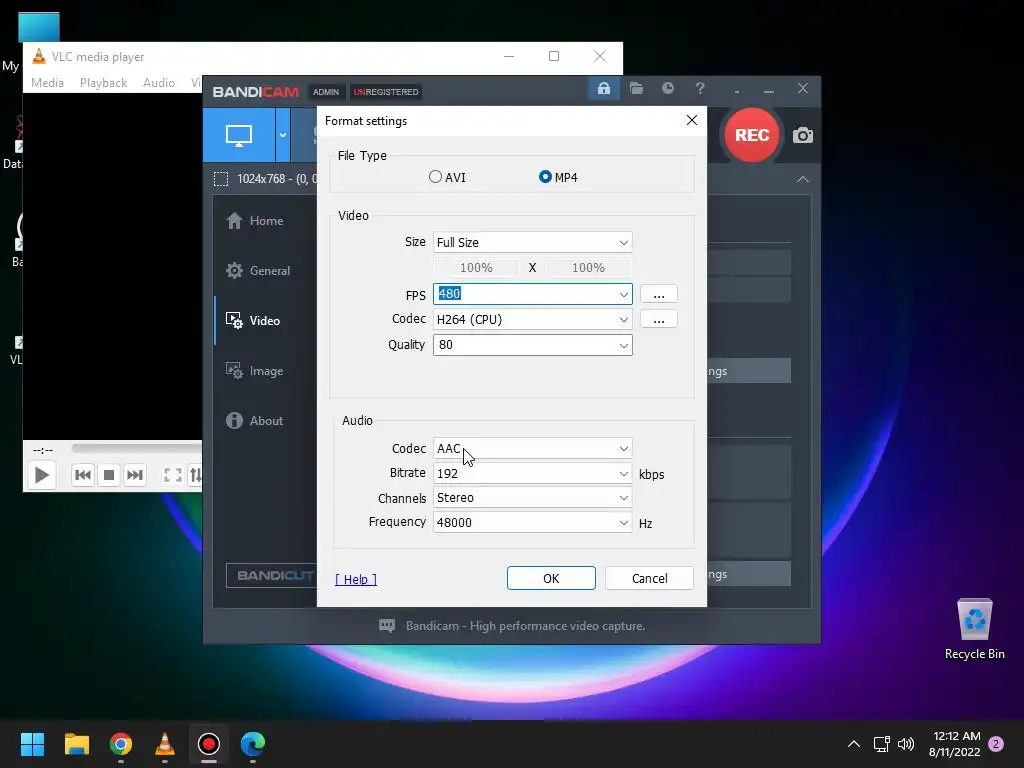
Task: Open the notification badge showing 2
Action: coord(996,744)
